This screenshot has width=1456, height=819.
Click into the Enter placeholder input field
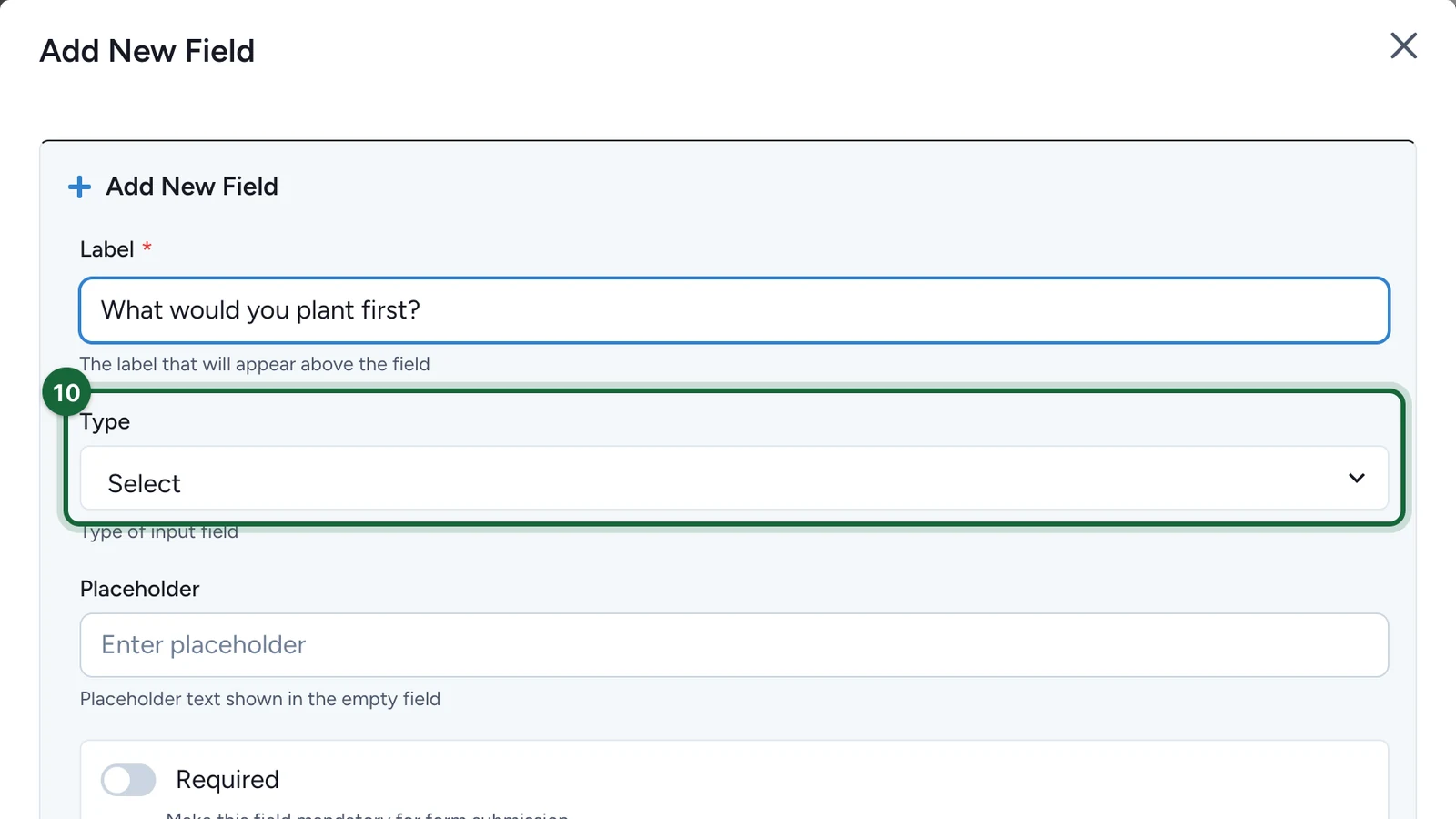(x=734, y=645)
